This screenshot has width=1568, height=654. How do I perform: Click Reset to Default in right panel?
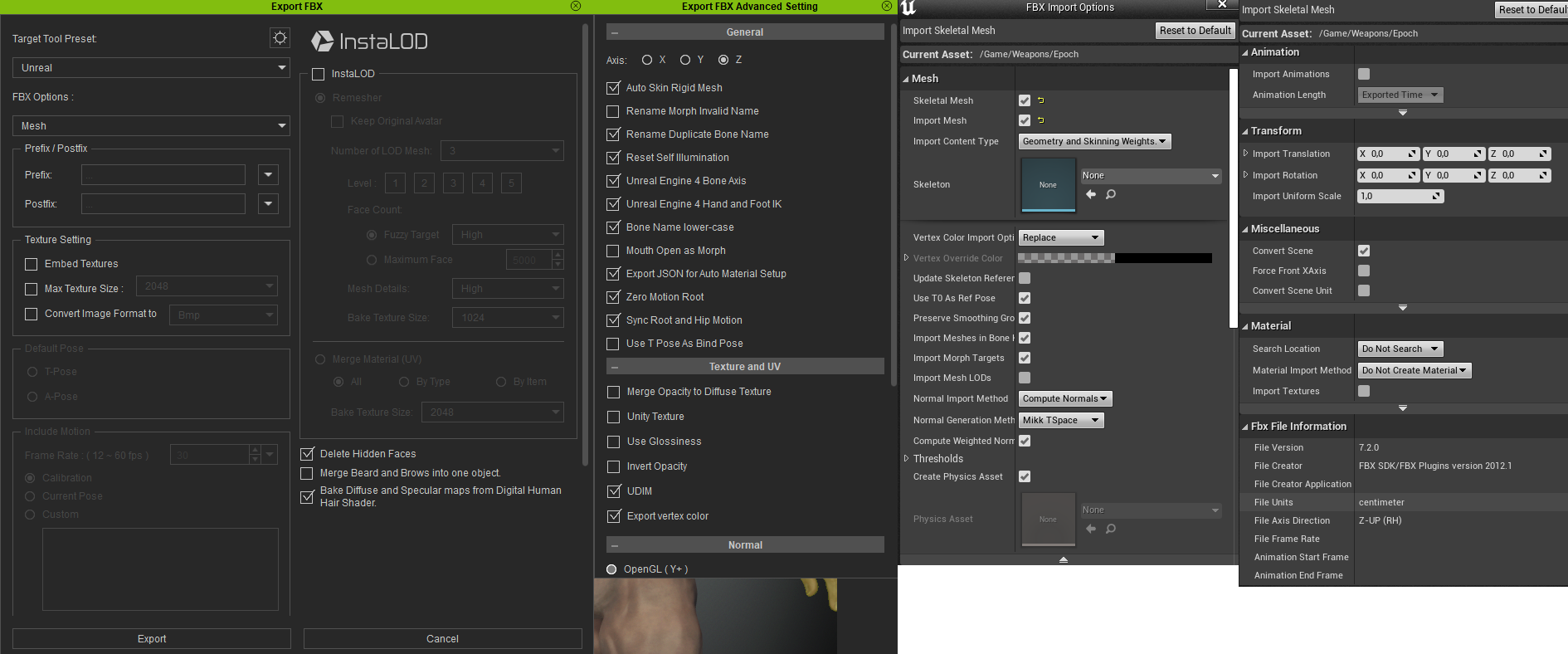pyautogui.click(x=1531, y=9)
